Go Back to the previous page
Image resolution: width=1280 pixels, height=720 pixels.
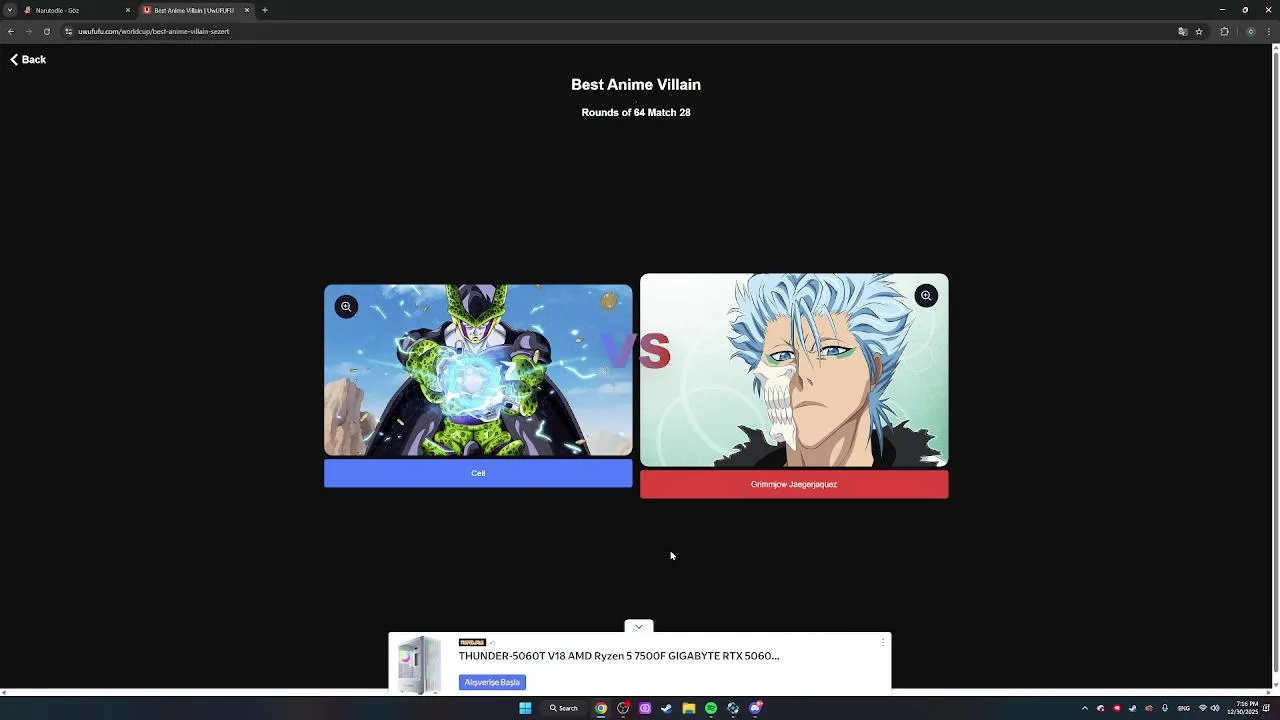click(28, 60)
